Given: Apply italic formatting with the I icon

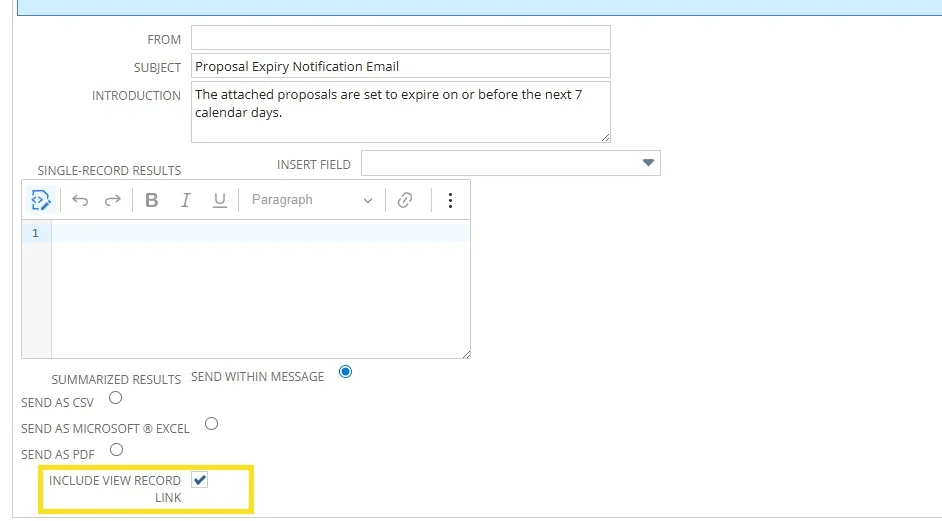Looking at the screenshot, I should [186, 200].
